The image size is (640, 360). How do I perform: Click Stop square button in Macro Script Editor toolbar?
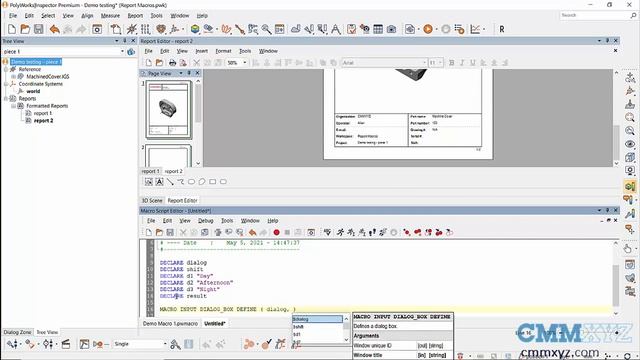287,232
